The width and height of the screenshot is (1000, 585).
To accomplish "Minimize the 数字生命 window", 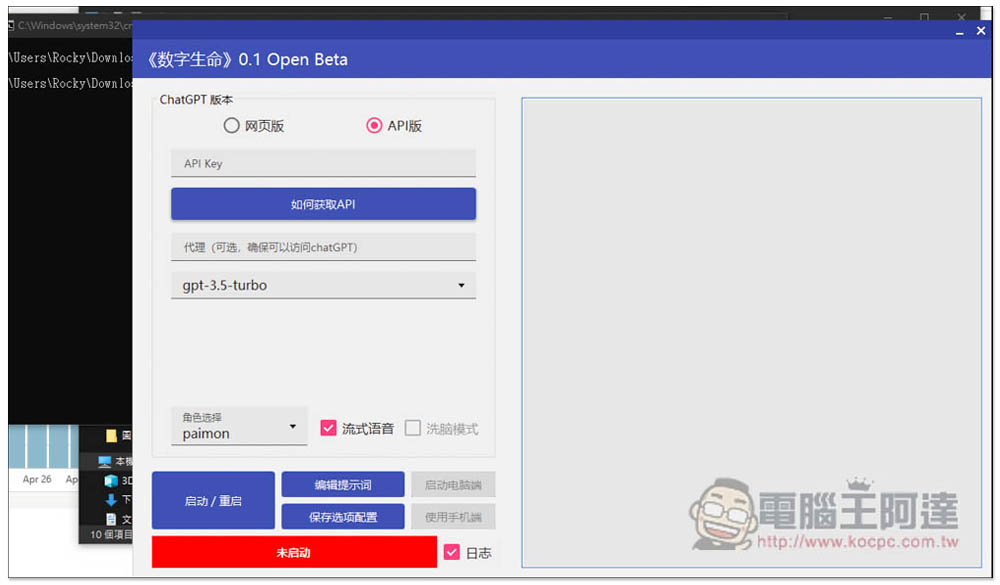I will [x=959, y=31].
